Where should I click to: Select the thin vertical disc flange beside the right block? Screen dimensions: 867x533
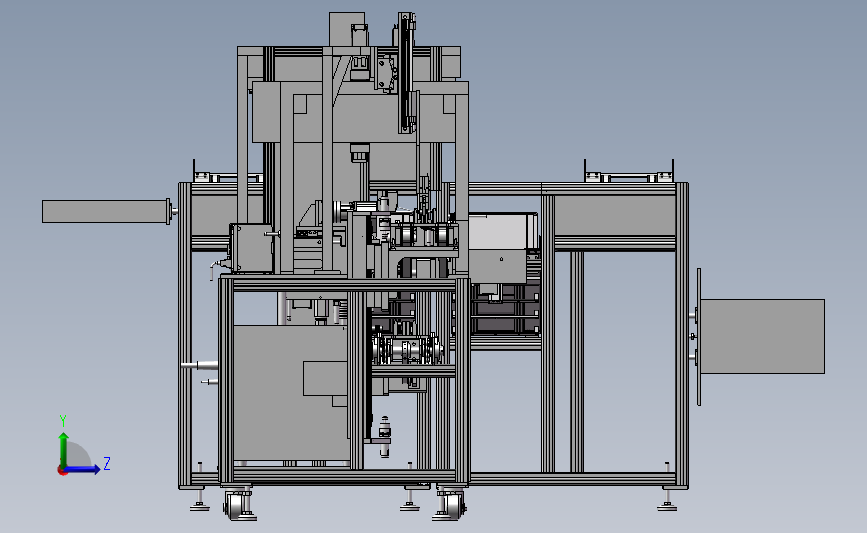(699, 337)
